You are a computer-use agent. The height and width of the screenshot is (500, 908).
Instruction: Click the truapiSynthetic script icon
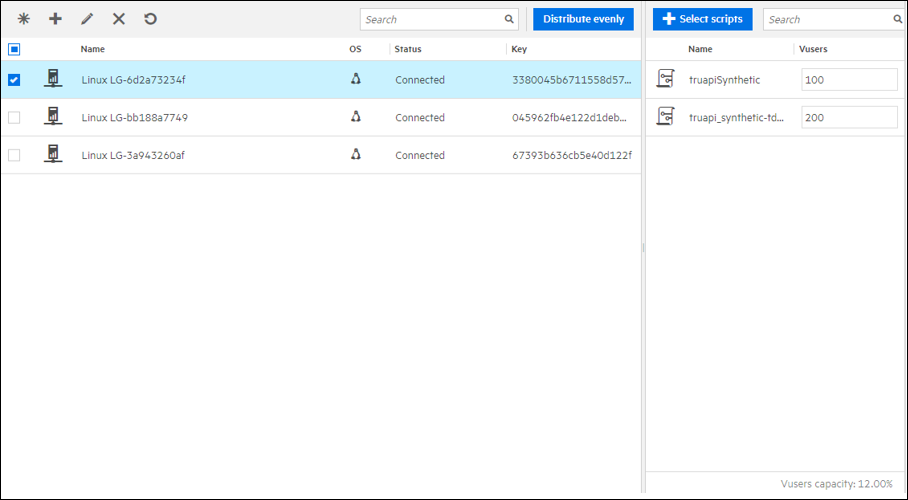click(666, 80)
